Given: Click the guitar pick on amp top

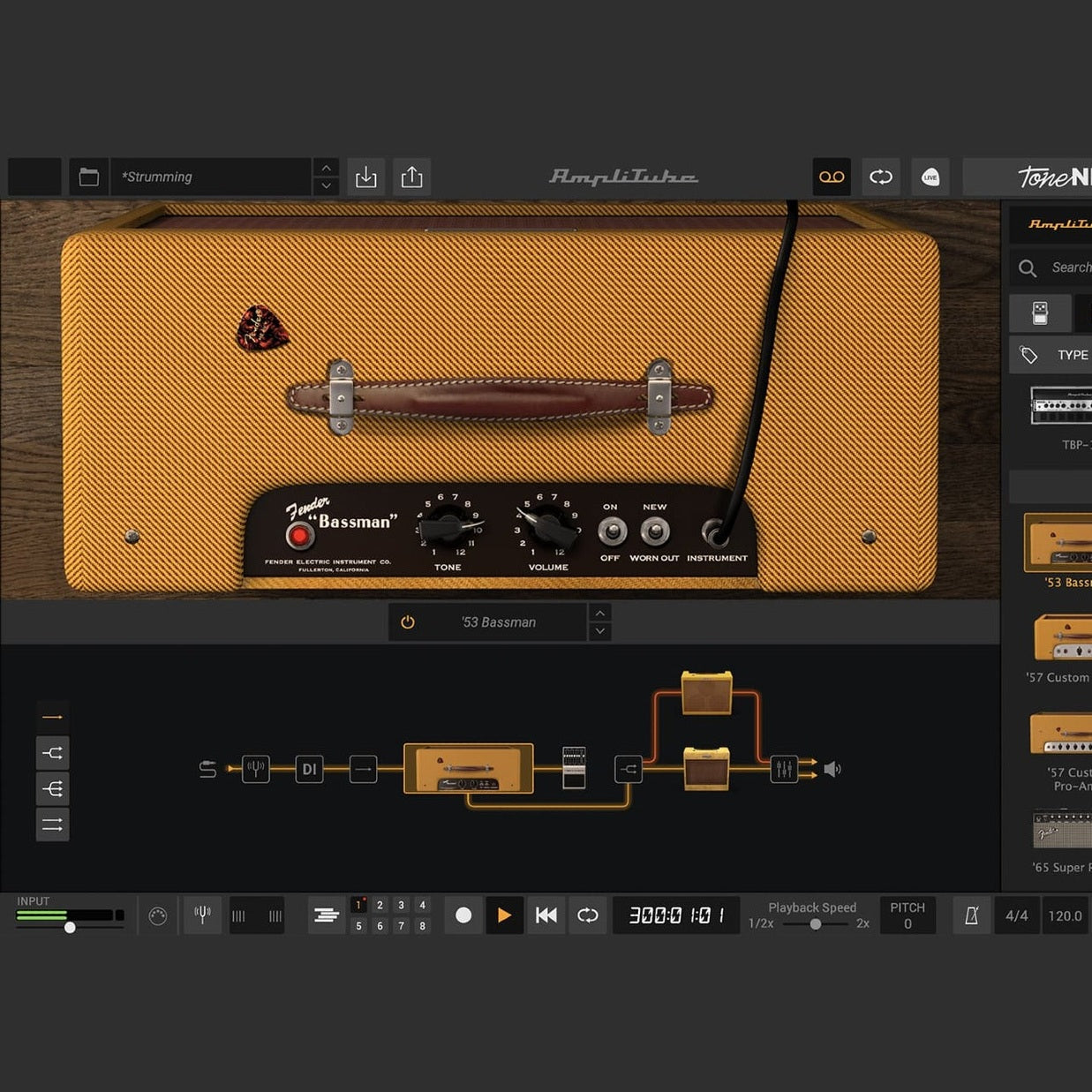Looking at the screenshot, I should click(x=262, y=328).
